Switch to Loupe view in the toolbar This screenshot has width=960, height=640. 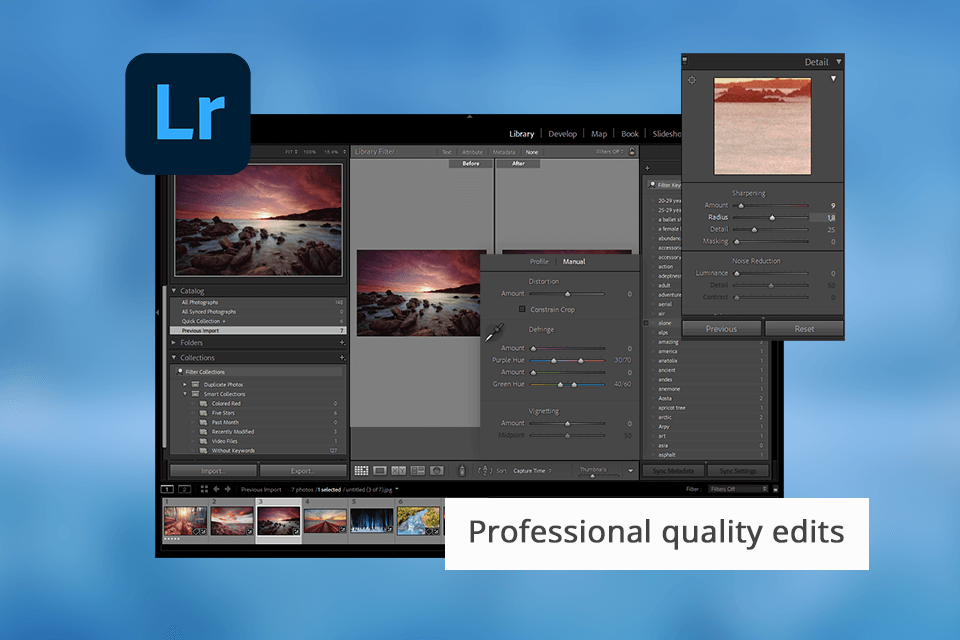coord(380,470)
